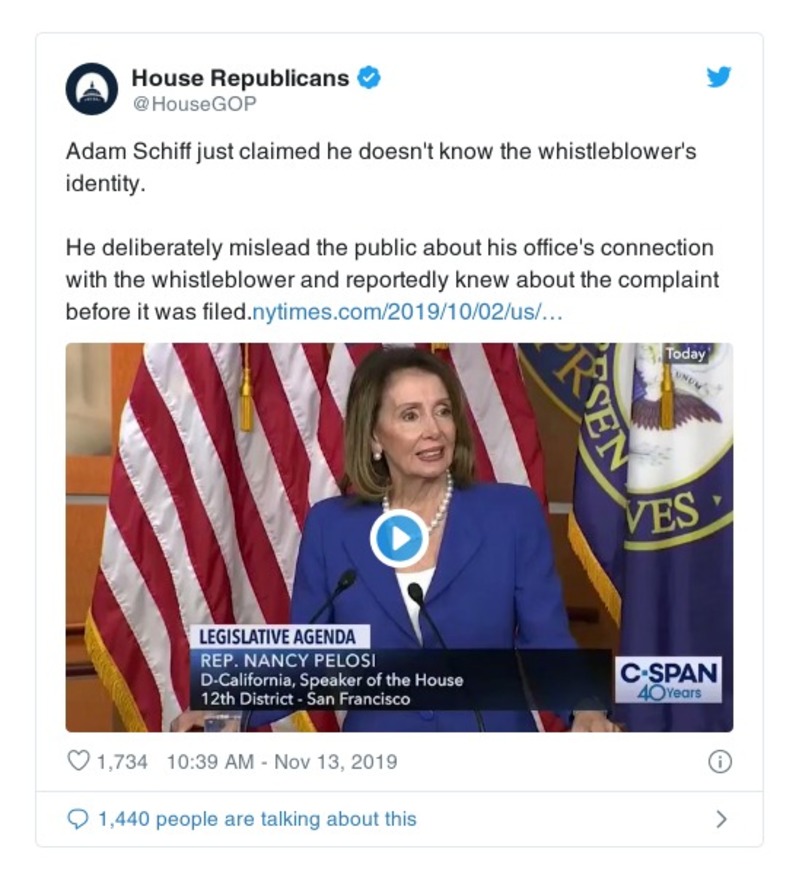Open the Twitter bird logo link
This screenshot has height=887, width=799.
click(719, 77)
